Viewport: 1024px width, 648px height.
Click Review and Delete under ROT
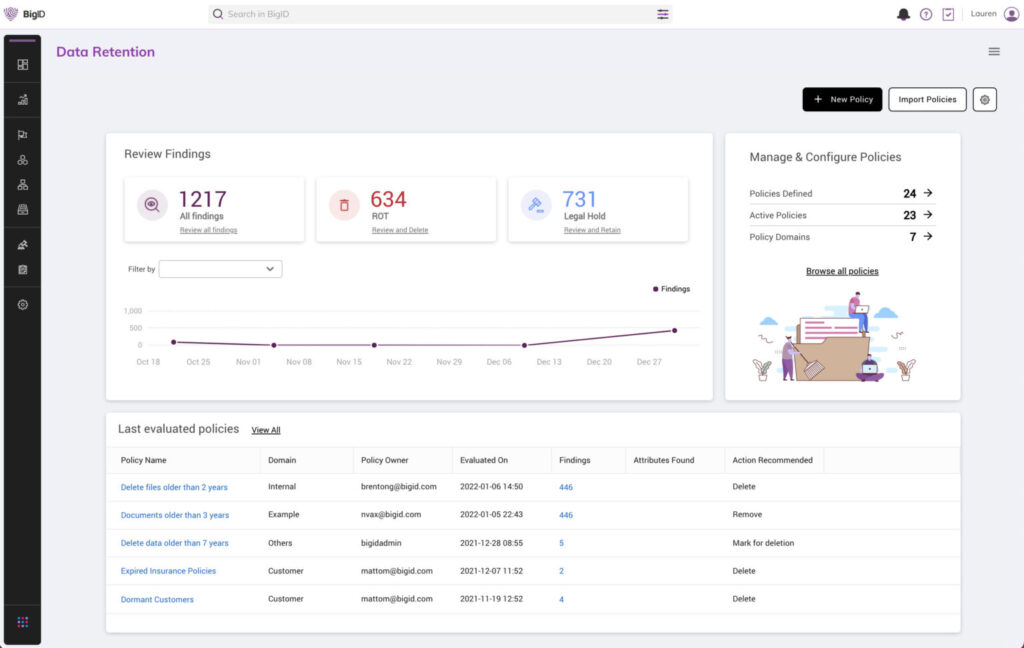click(400, 230)
